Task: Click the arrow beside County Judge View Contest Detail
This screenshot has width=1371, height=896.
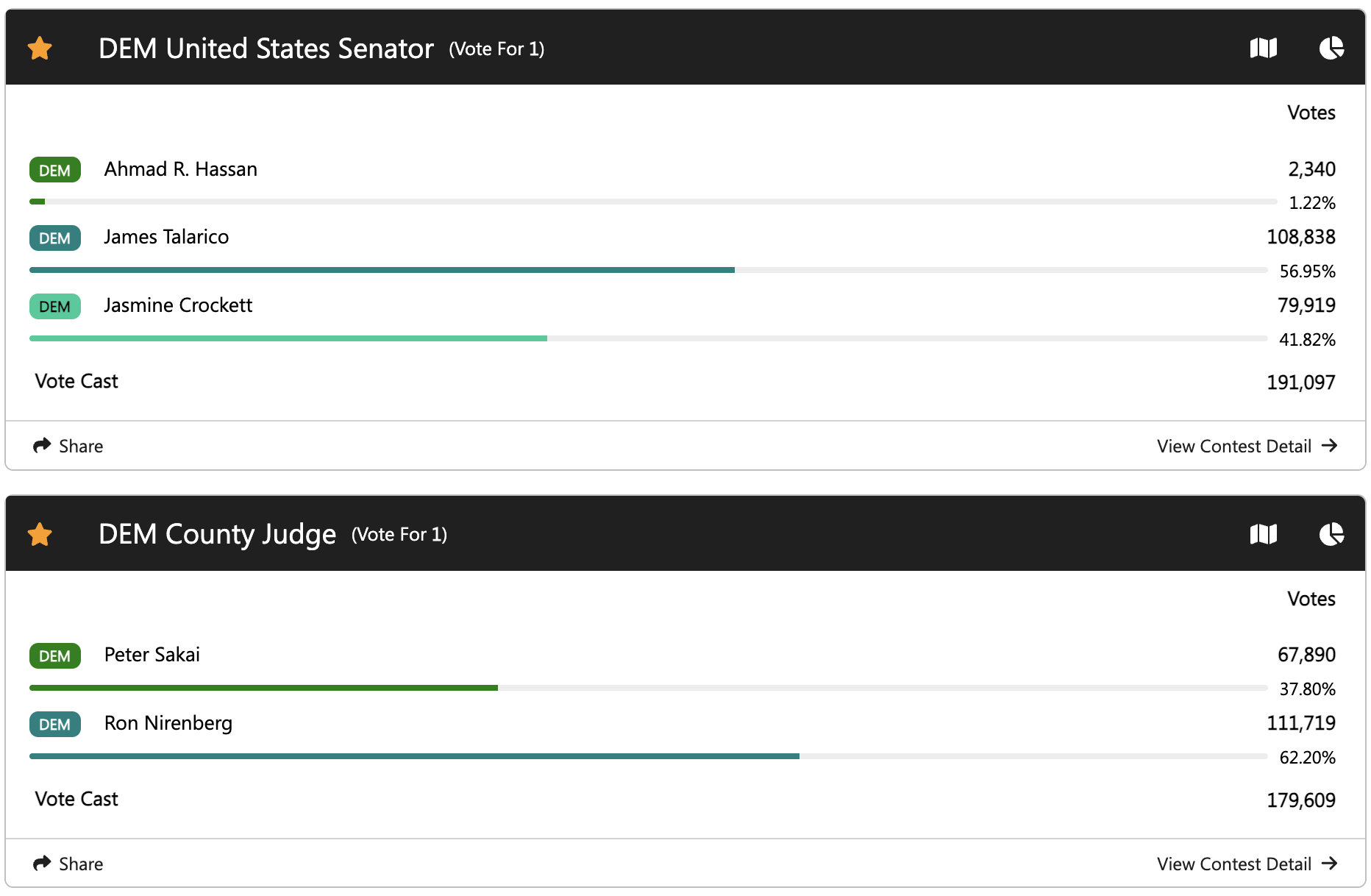Action: [1329, 864]
